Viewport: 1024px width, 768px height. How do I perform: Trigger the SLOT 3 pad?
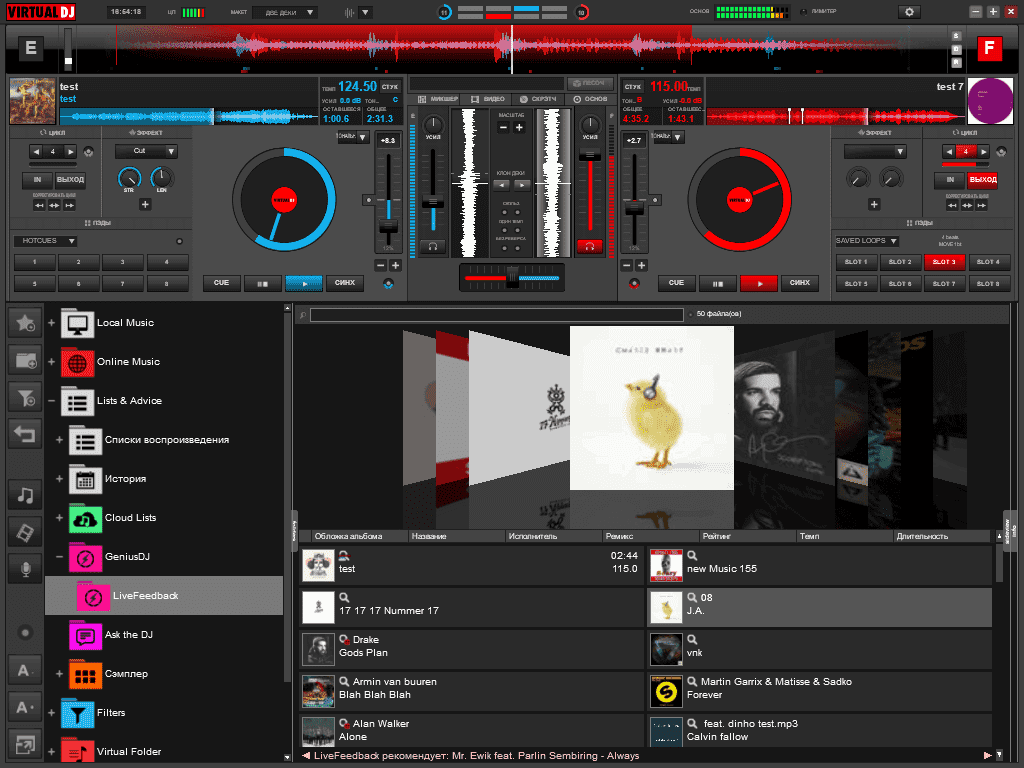pos(944,263)
